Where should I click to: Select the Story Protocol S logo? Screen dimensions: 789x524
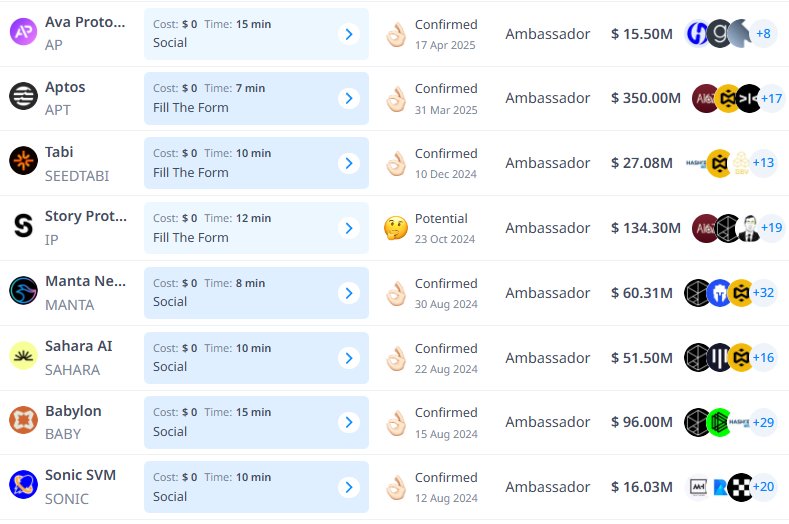[x=23, y=226]
